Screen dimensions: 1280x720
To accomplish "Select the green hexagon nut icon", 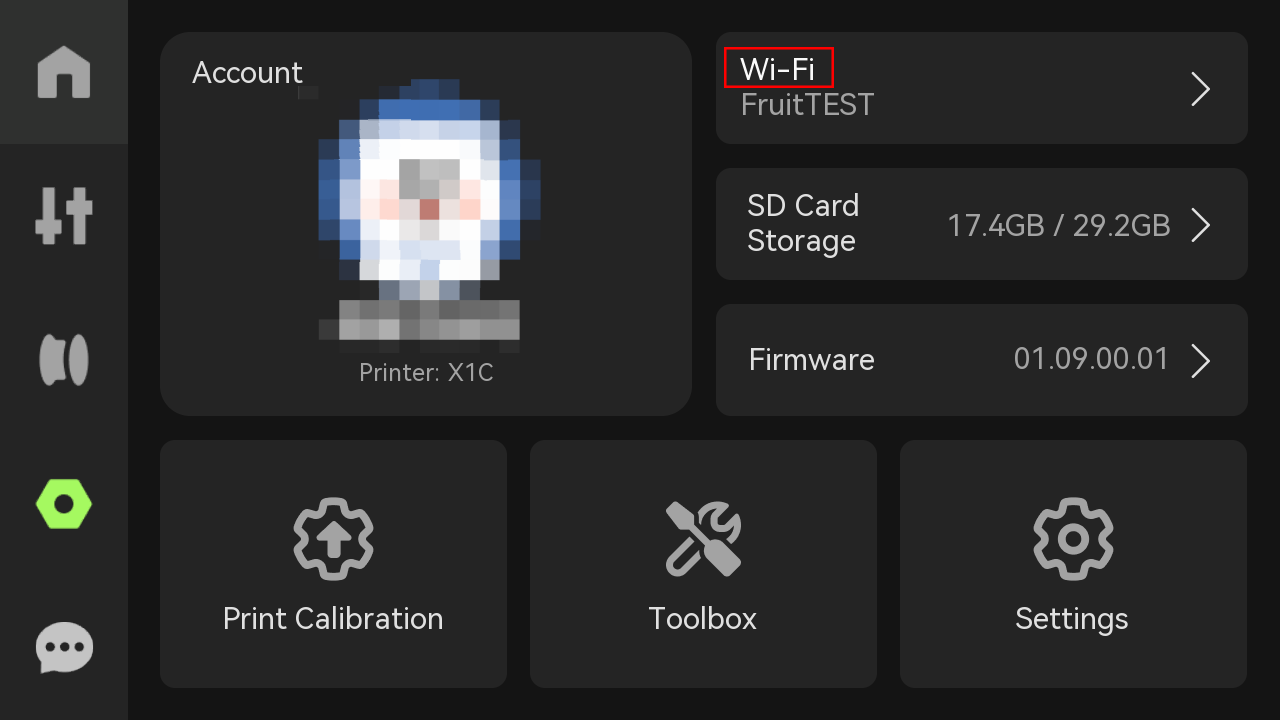I will point(64,505).
